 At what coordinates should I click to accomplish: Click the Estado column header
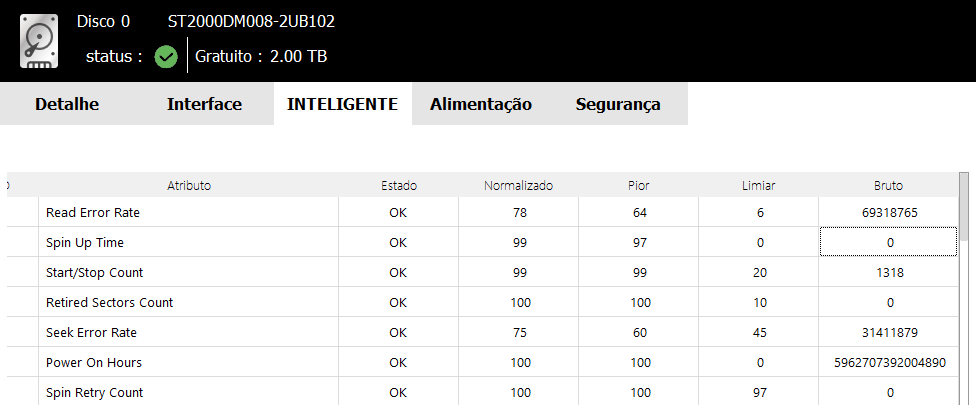(399, 185)
